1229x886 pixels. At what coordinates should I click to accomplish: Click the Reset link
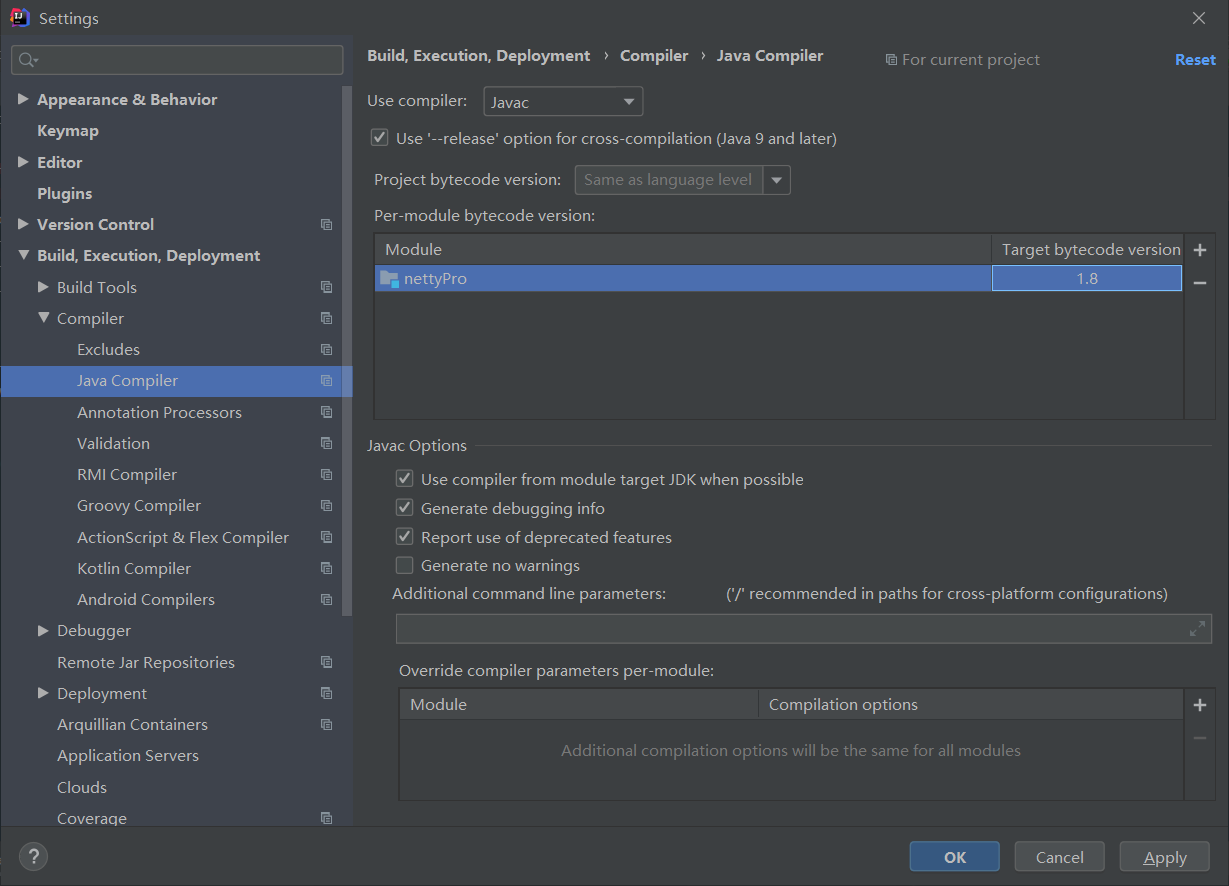coord(1195,60)
